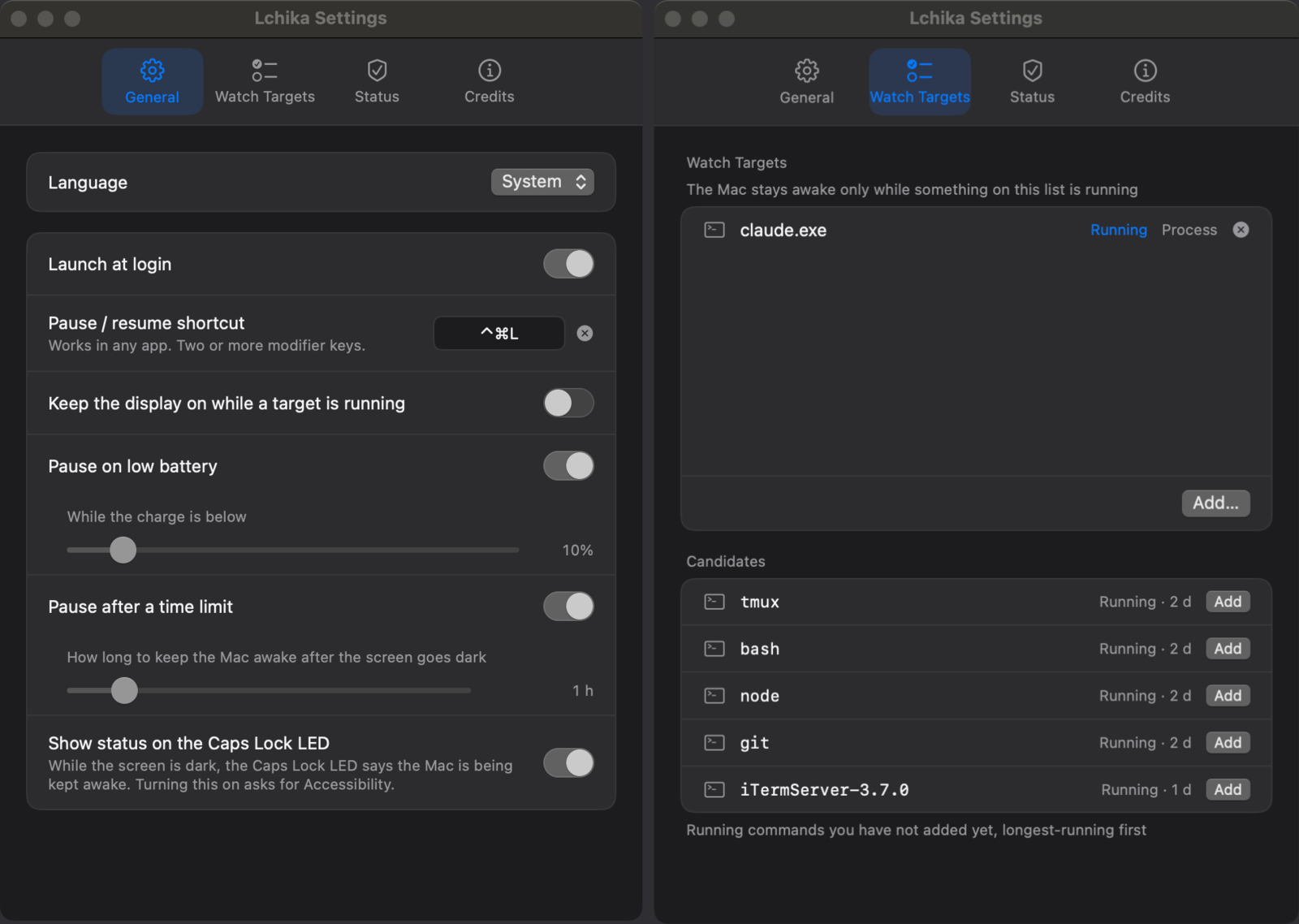Click the Watch Targets list icon in right window

(919, 71)
